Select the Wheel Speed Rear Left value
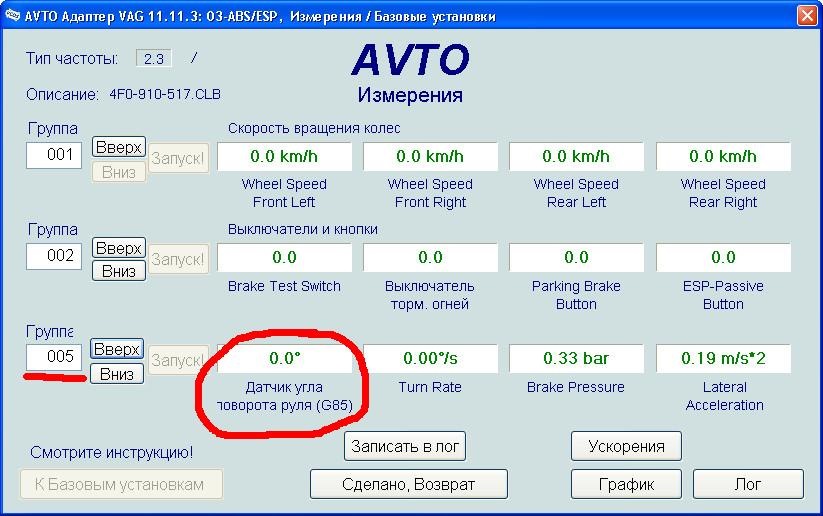 click(576, 156)
